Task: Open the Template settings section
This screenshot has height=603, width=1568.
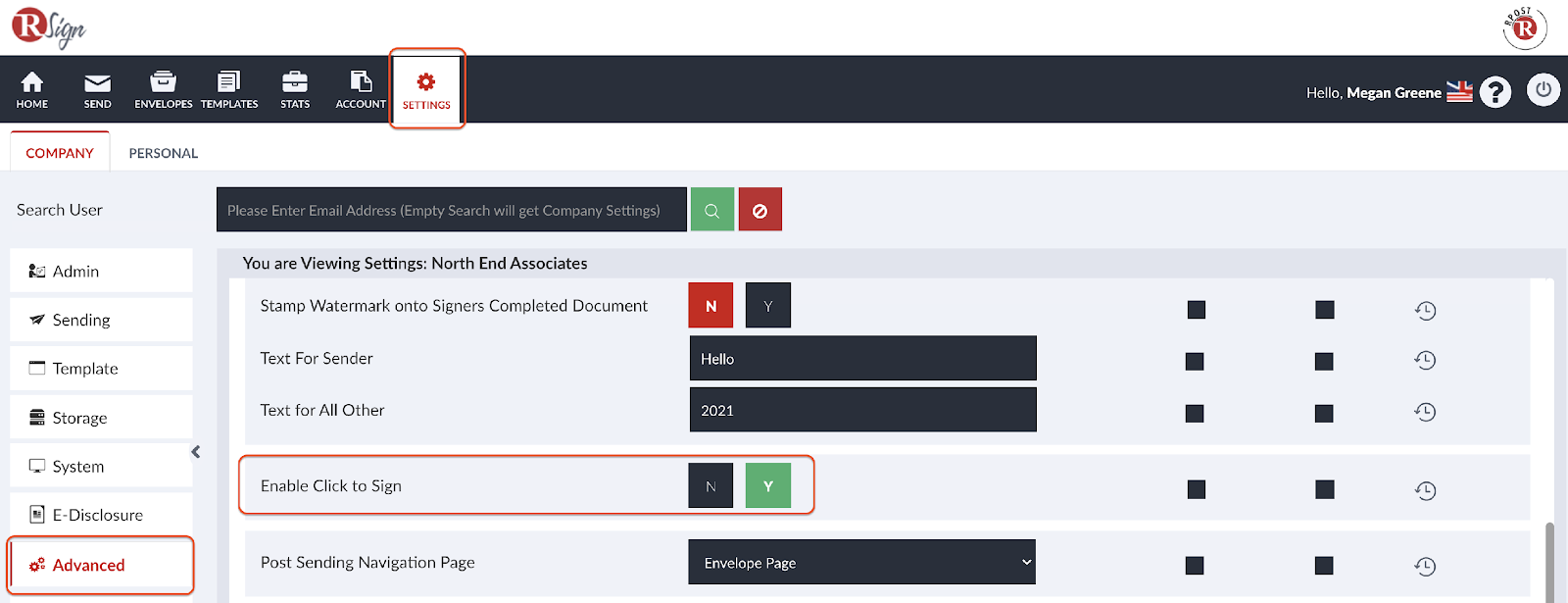Action: pyautogui.click(x=101, y=369)
